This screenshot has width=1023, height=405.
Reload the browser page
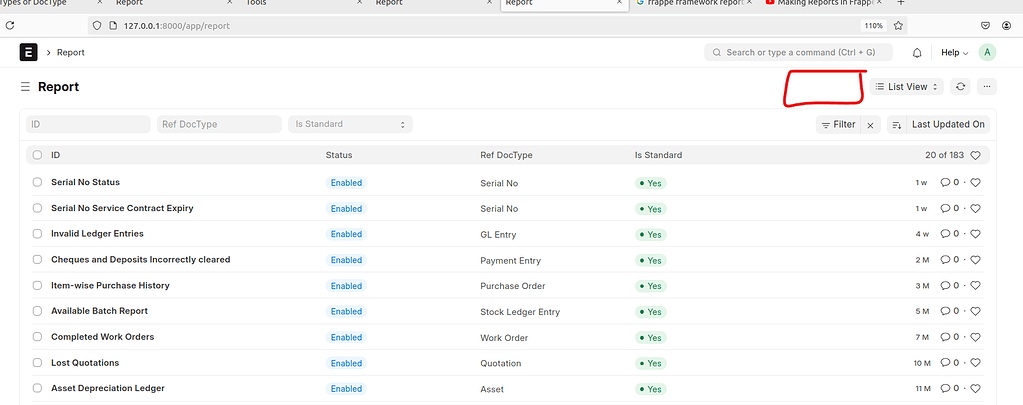(x=9, y=26)
